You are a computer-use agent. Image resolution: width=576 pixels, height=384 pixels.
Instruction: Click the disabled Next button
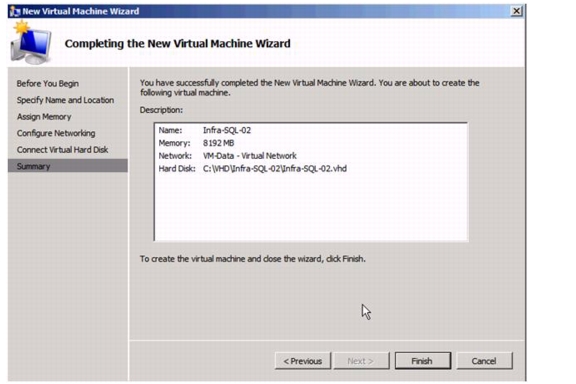click(x=361, y=361)
